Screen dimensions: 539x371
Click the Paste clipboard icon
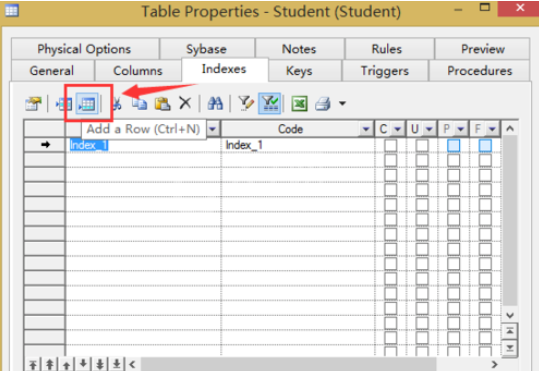[x=162, y=103]
